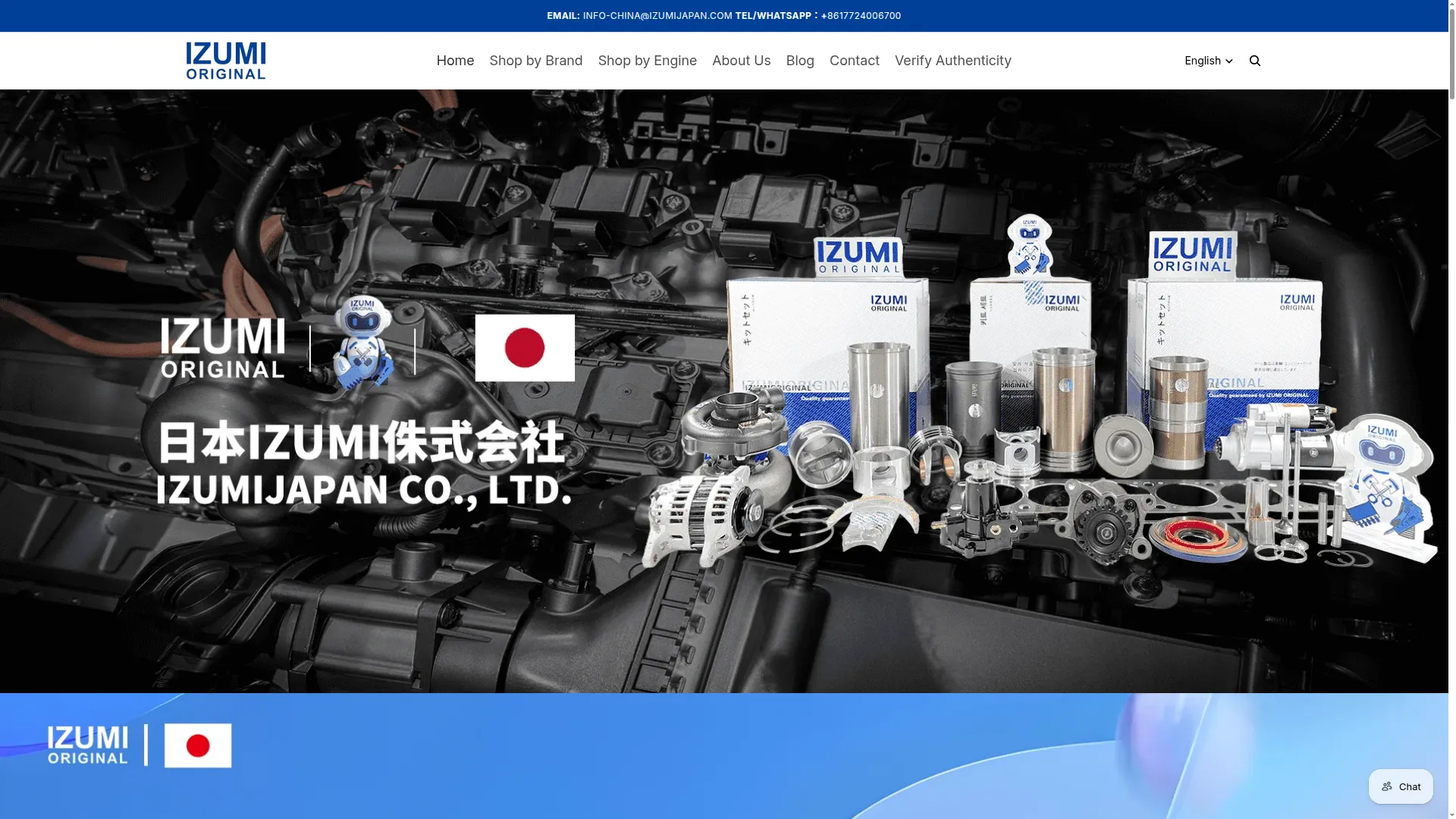
Task: Open the About Us page
Action: (x=742, y=61)
